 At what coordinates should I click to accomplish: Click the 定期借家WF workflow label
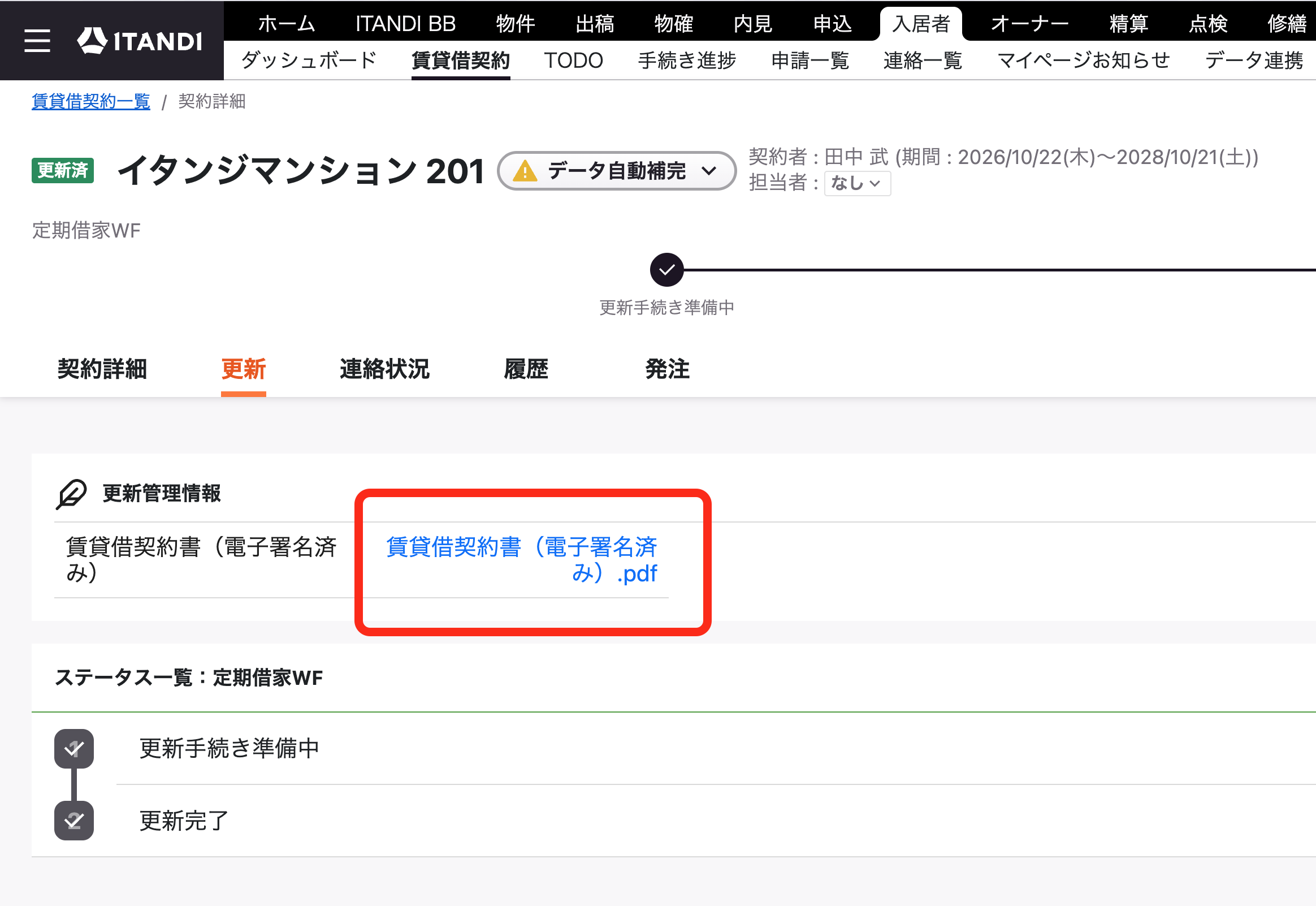(86, 231)
